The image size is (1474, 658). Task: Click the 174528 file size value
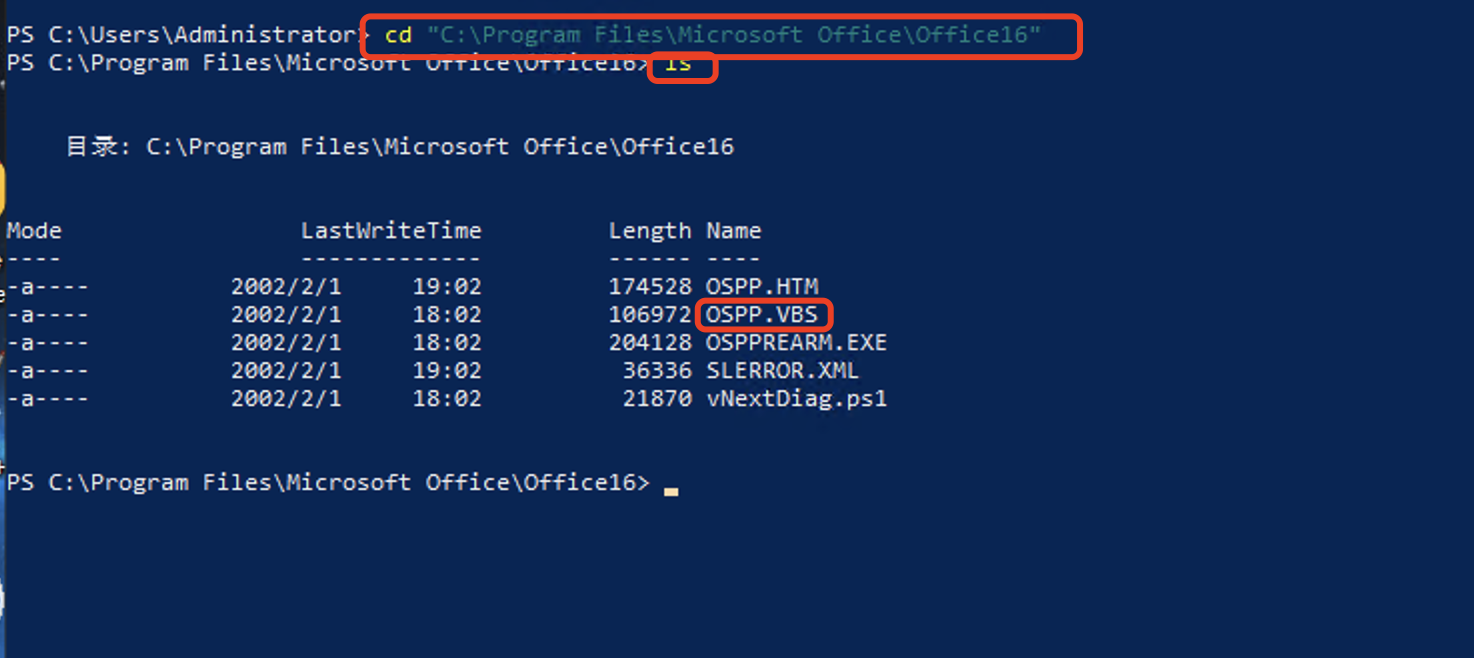[x=650, y=287]
